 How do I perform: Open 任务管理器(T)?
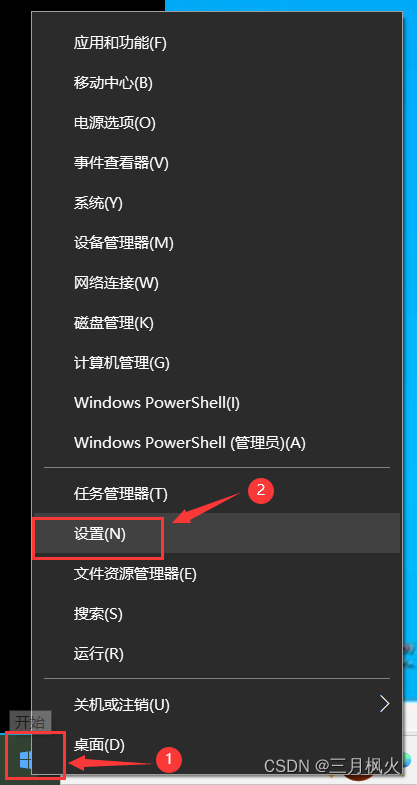[x=121, y=495]
